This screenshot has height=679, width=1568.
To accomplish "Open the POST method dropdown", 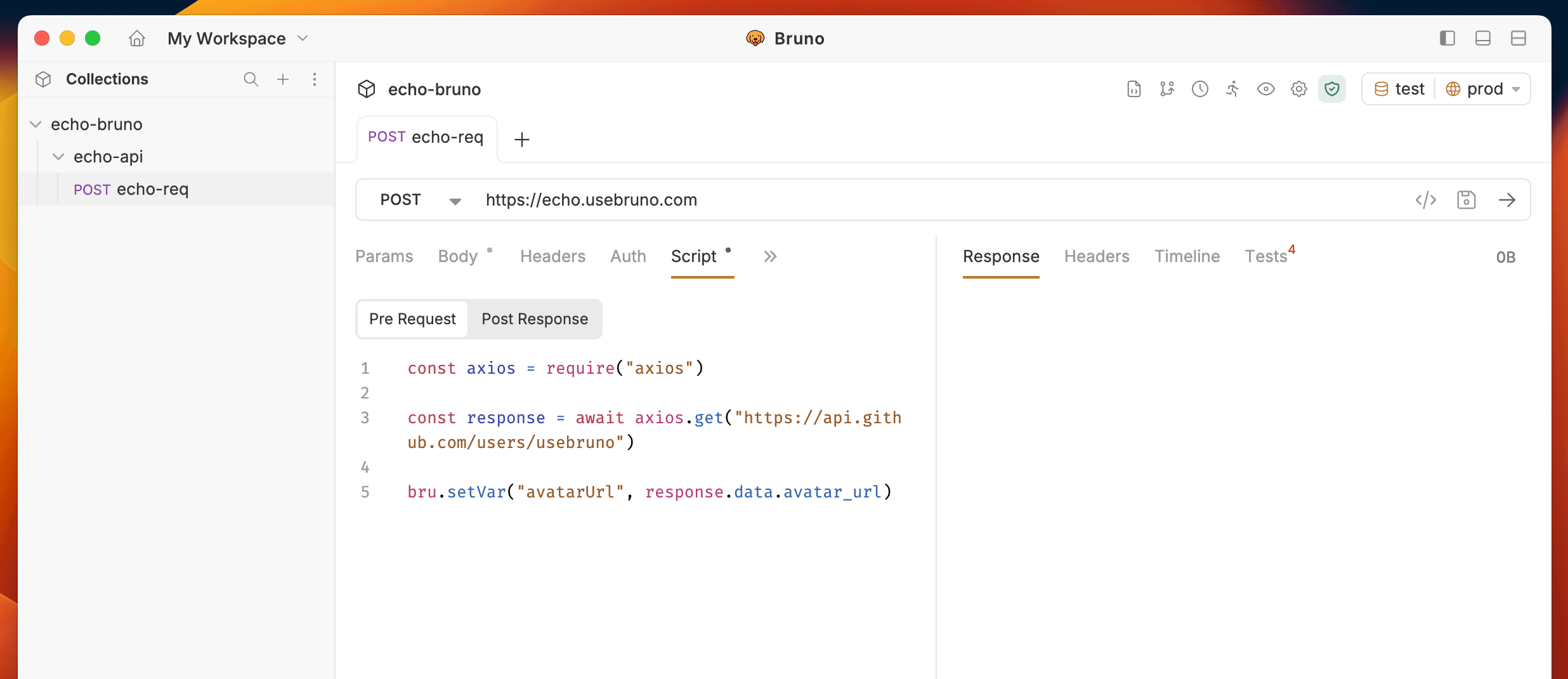I will pyautogui.click(x=420, y=201).
